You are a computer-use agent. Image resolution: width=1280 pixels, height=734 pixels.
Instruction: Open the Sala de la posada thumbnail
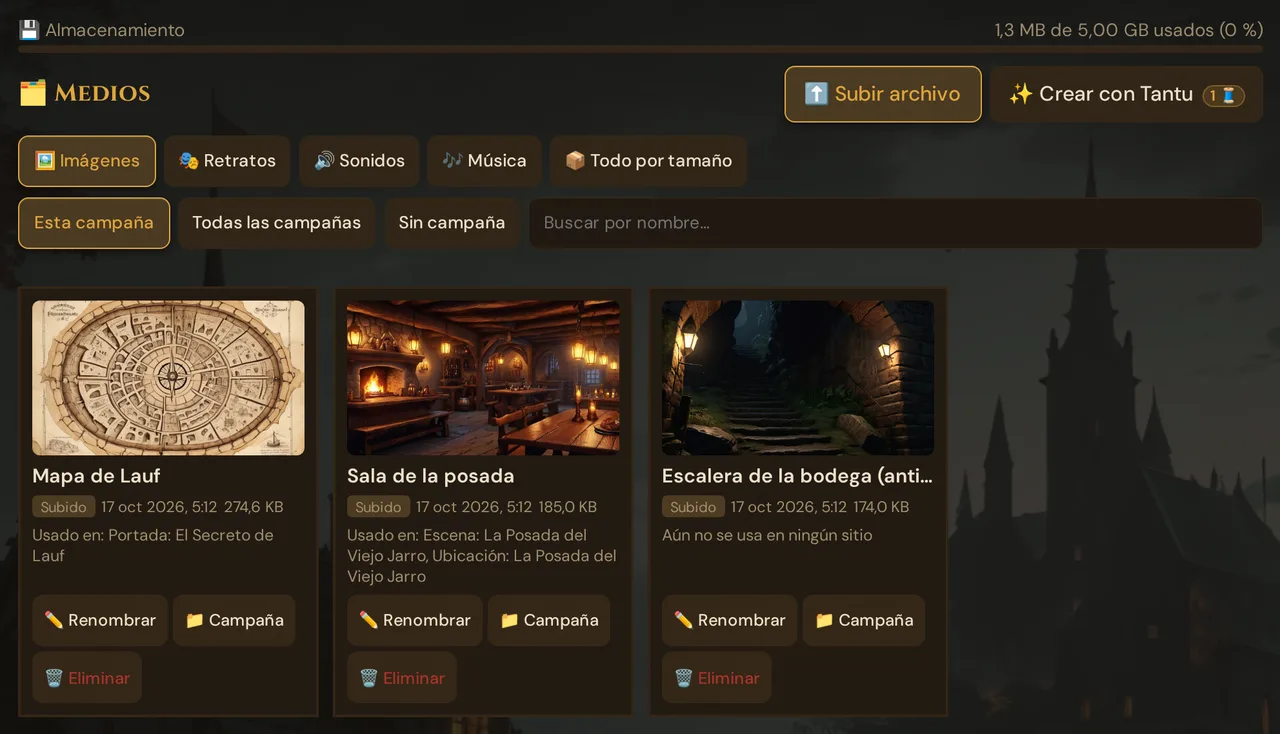[483, 378]
